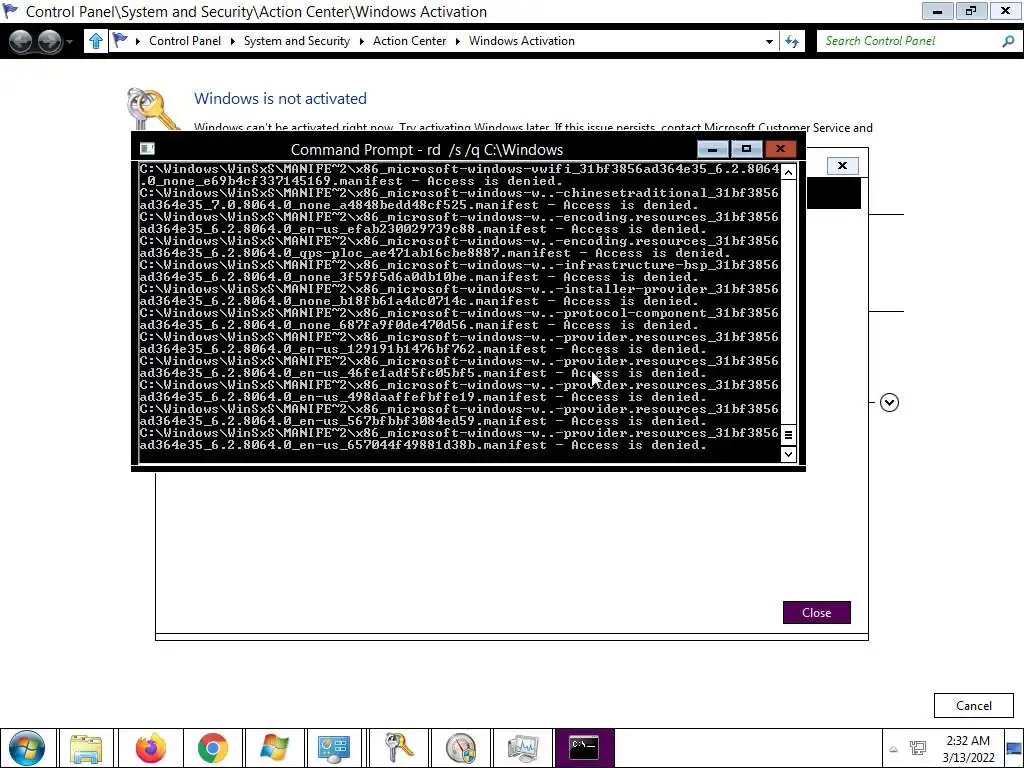Go back with the Back arrow
The image size is (1024, 768).
[x=21, y=41]
